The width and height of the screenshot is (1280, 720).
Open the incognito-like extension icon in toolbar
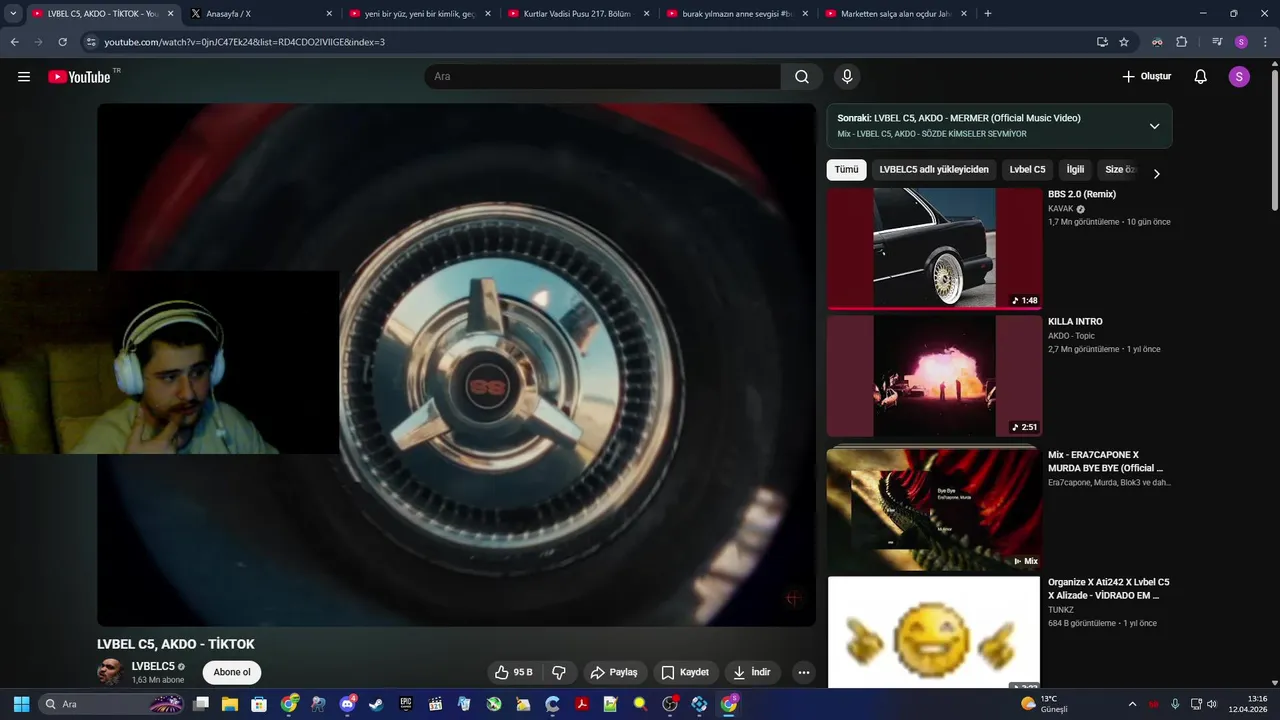coord(1157,42)
